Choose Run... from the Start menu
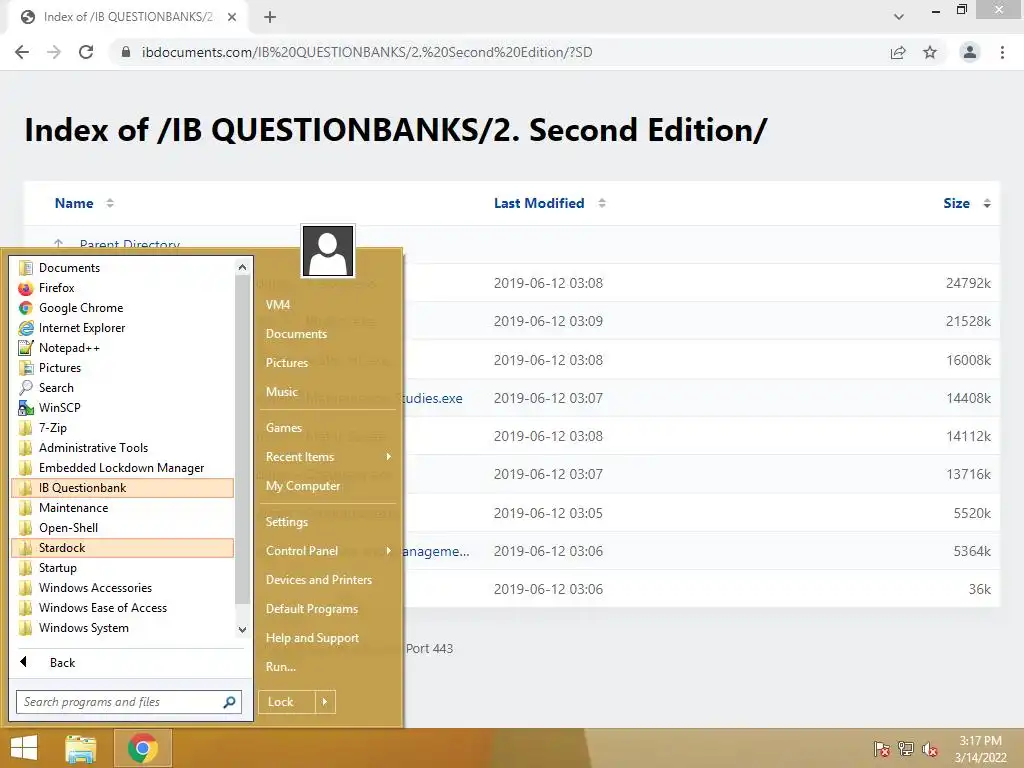1024x768 pixels. [328, 667]
